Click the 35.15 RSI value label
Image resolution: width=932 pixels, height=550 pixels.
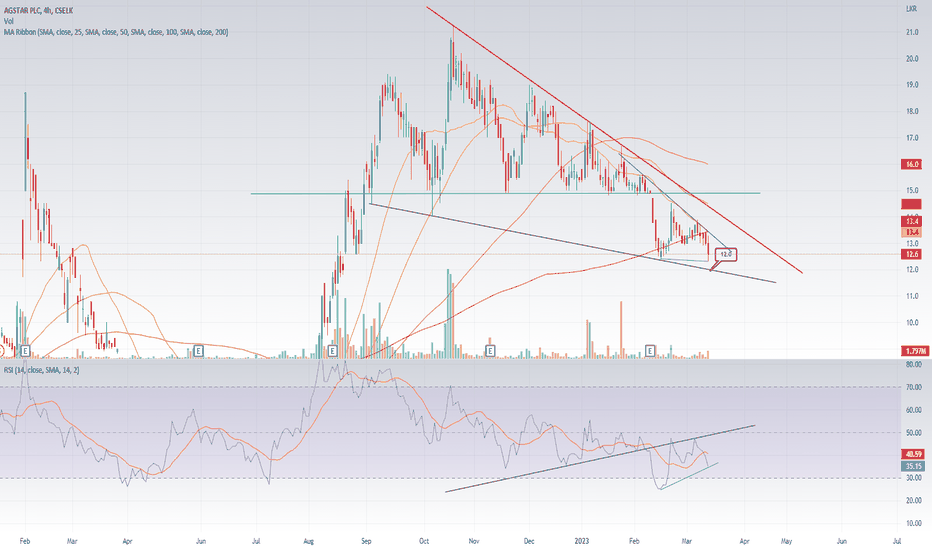tap(914, 466)
